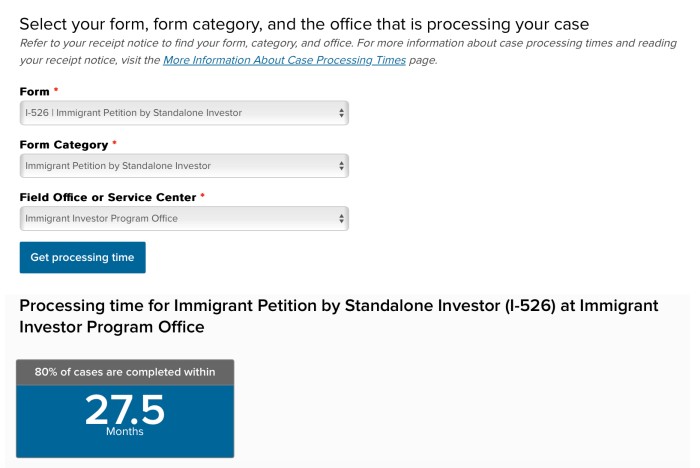700x468 pixels.
Task: Click the "Form Category" field label
Action: [64, 145]
